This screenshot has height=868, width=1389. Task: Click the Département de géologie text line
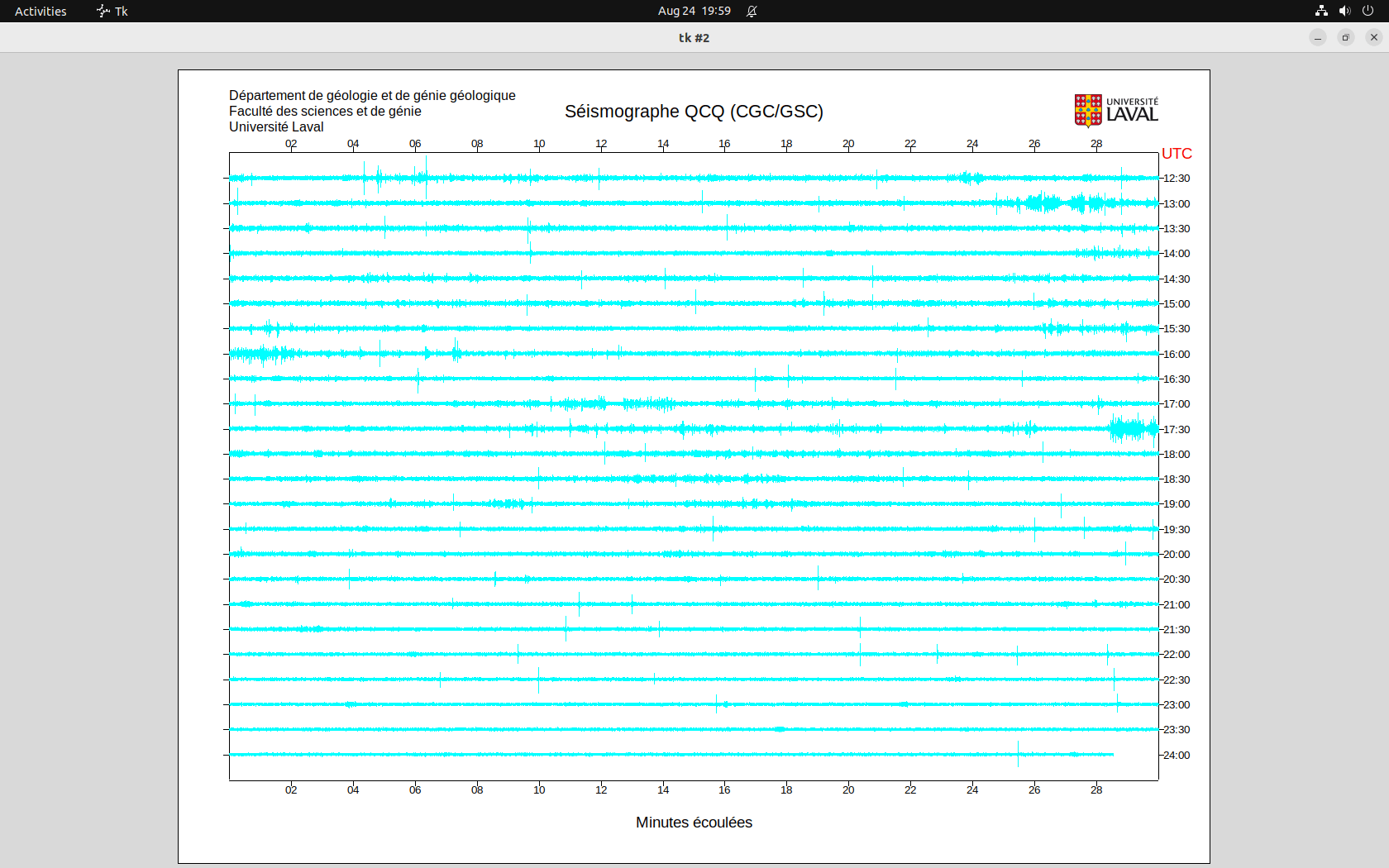click(372, 96)
